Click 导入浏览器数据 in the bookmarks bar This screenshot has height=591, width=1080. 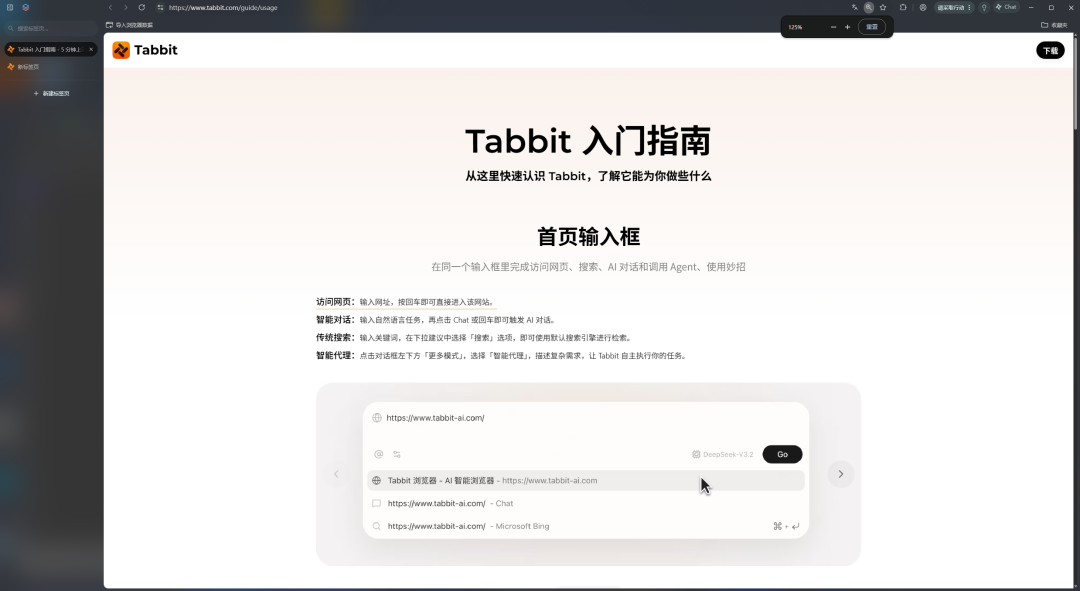point(129,25)
